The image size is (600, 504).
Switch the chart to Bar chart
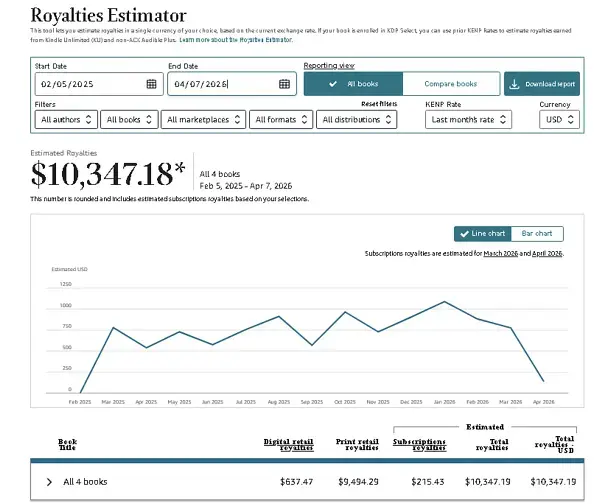coord(537,233)
